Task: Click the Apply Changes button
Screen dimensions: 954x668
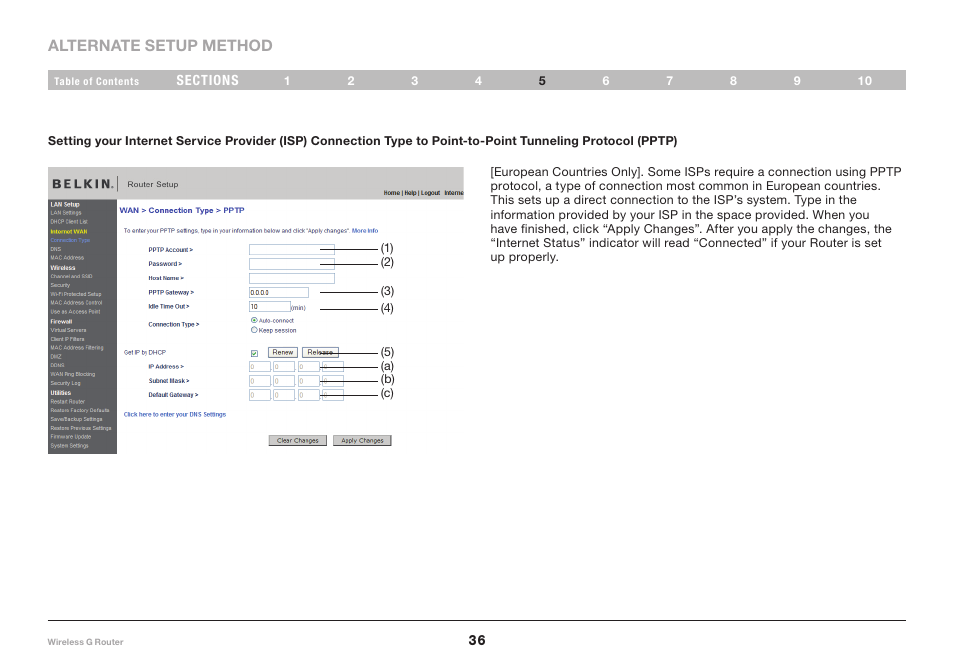Action: click(362, 440)
